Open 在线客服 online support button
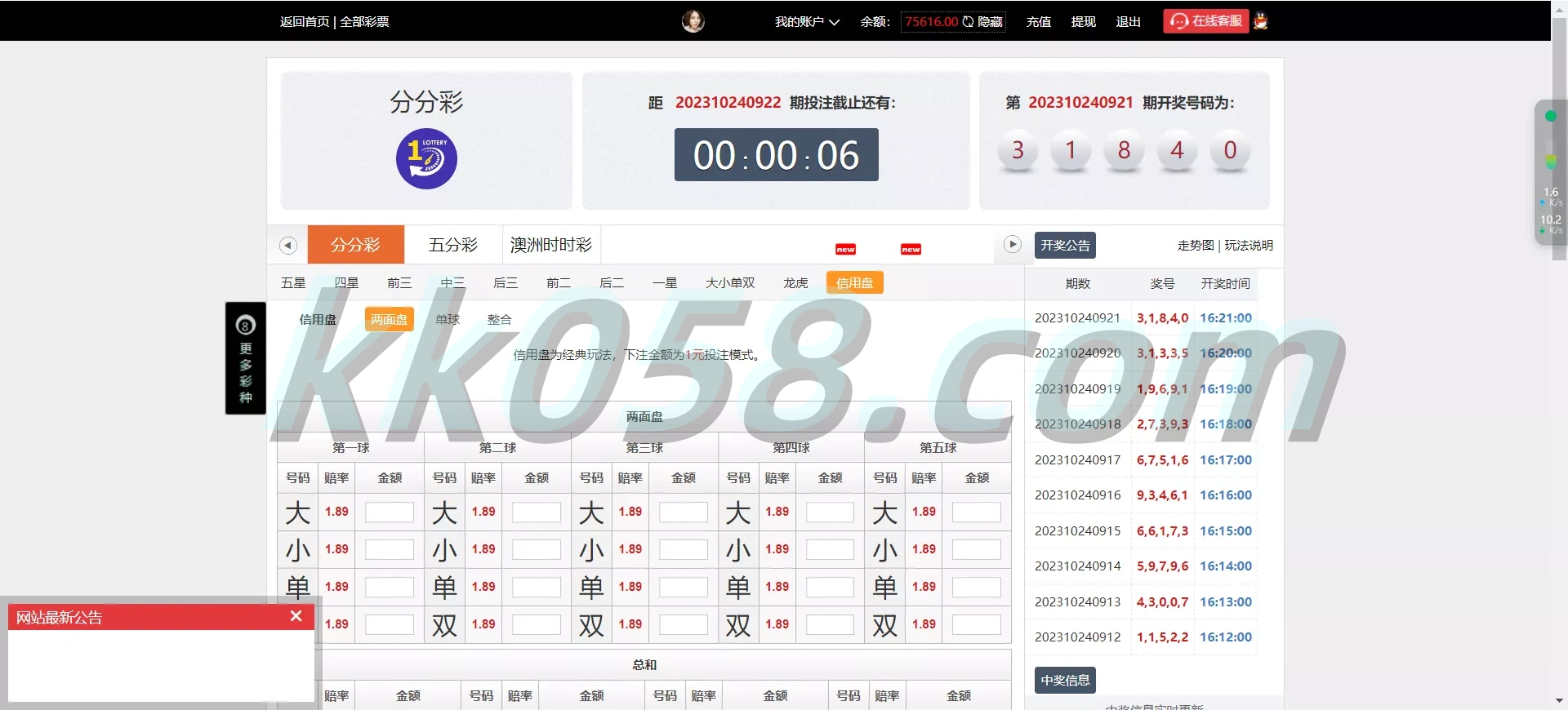The height and width of the screenshot is (710, 1568). point(1205,21)
